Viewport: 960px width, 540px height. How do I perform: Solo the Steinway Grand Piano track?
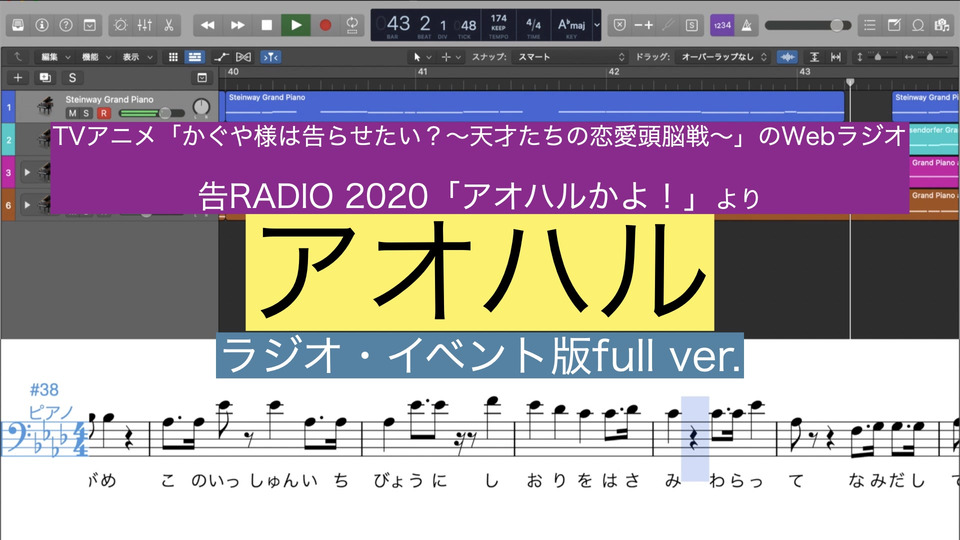(86, 113)
